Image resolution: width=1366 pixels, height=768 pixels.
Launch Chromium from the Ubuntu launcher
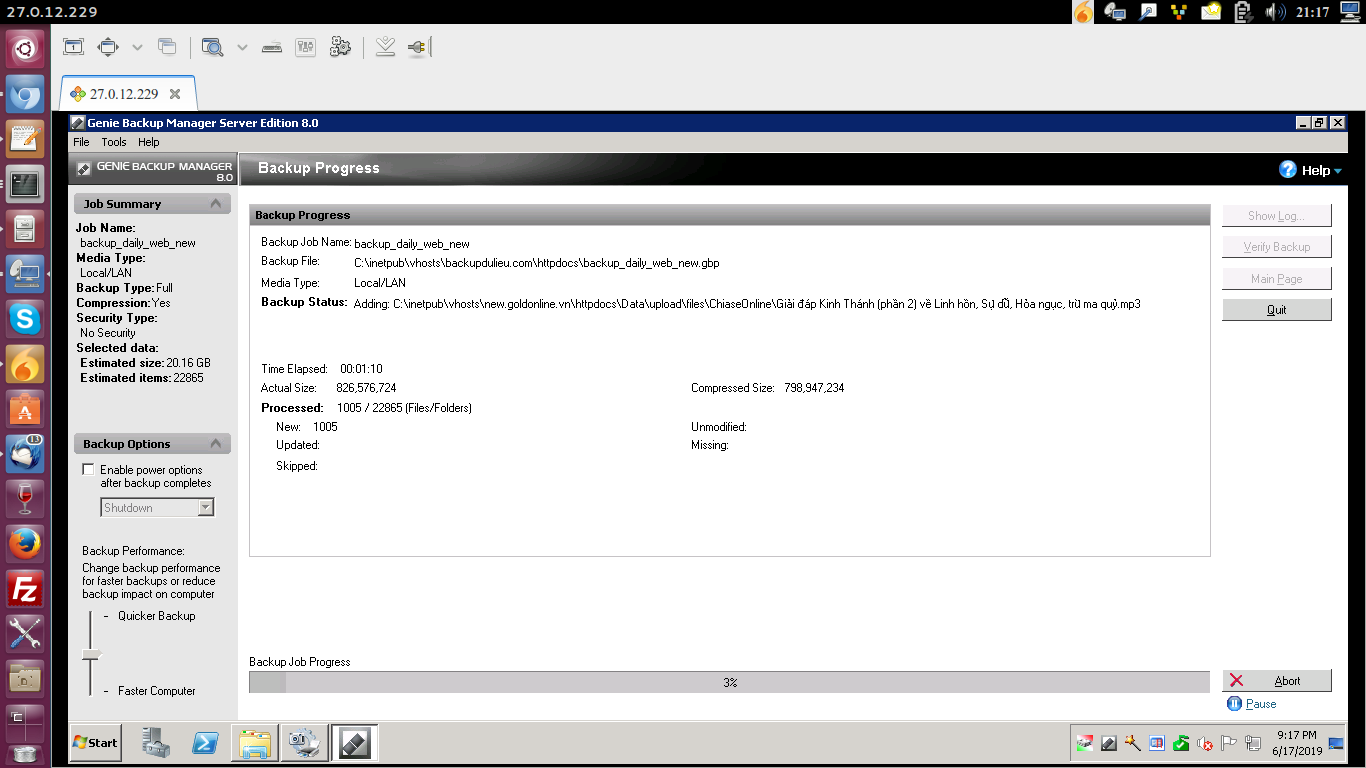tap(25, 94)
